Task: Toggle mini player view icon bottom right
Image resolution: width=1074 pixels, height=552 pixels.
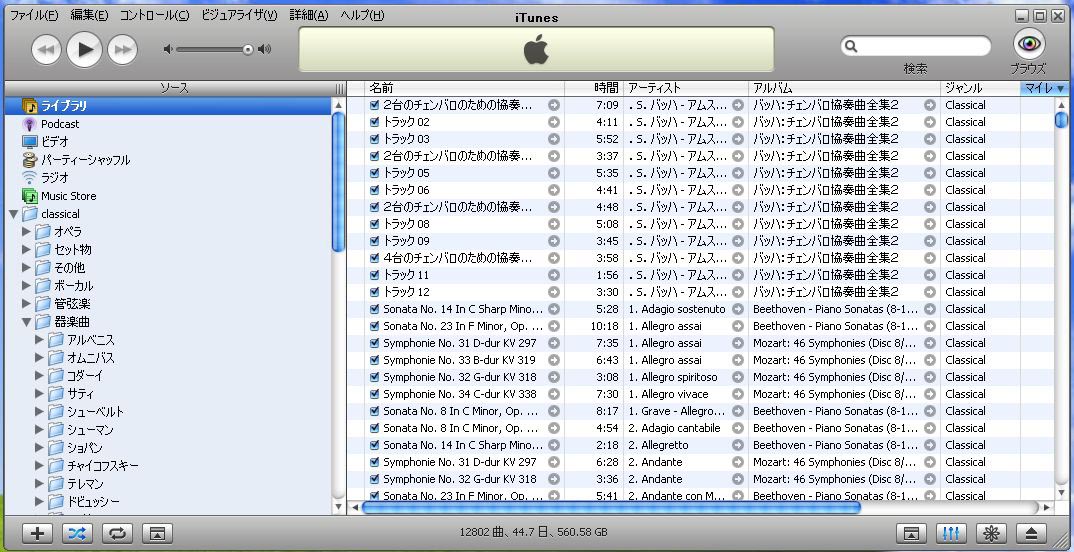Action: (911, 534)
